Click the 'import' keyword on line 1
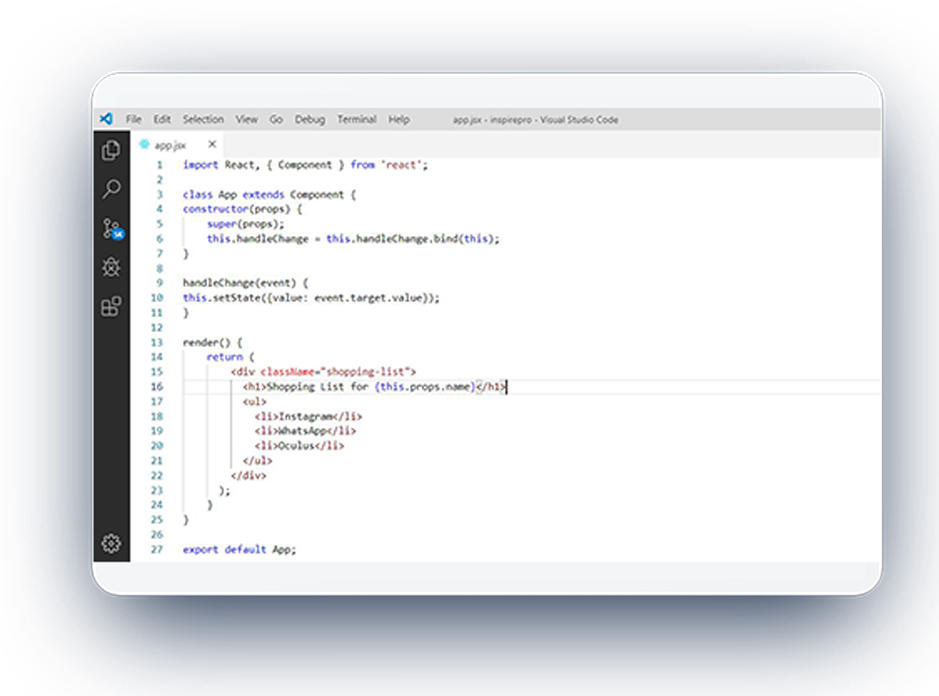The width and height of the screenshot is (939, 696). click(x=201, y=165)
